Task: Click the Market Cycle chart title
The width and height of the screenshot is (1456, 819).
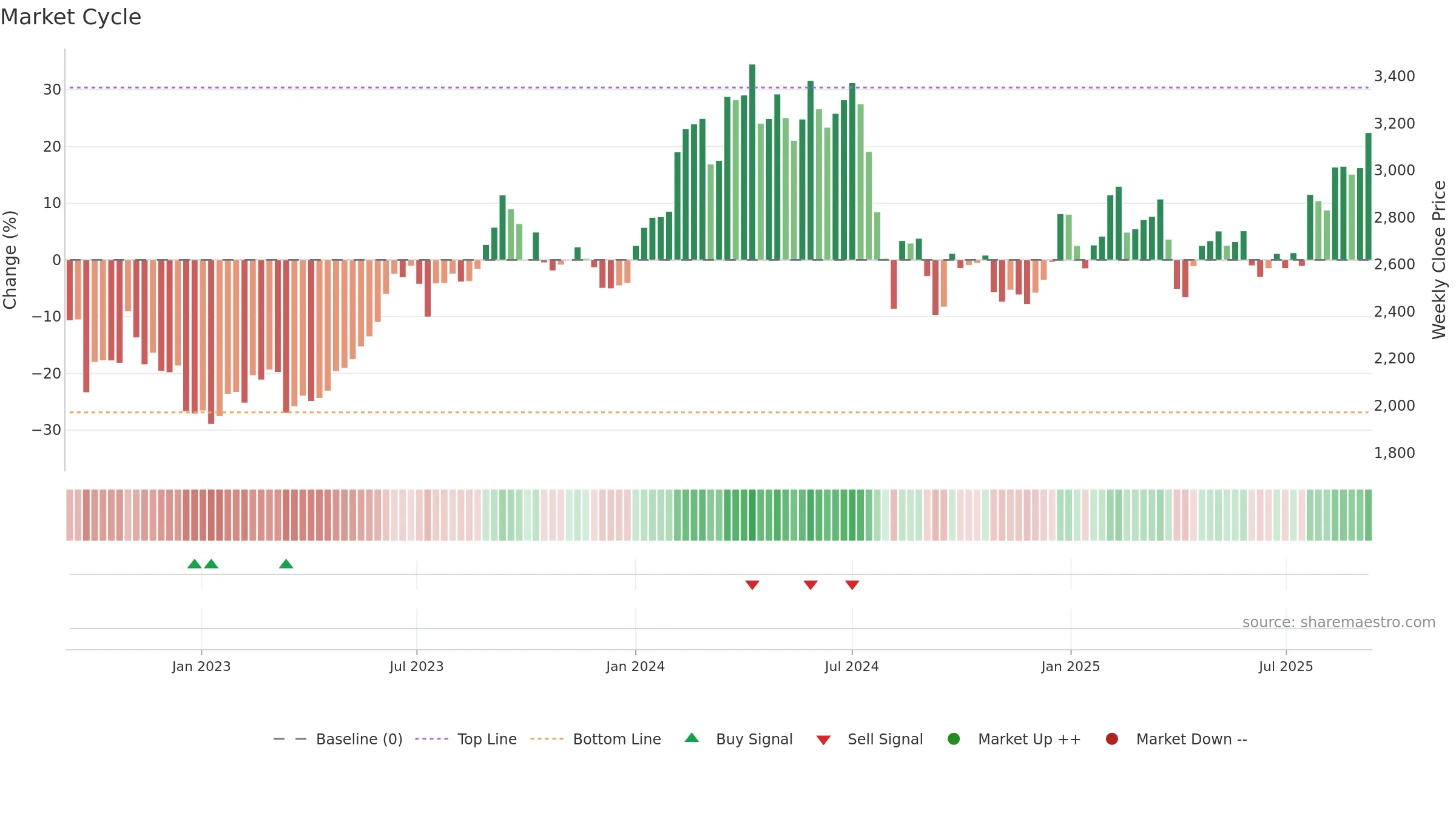Action: [x=71, y=17]
